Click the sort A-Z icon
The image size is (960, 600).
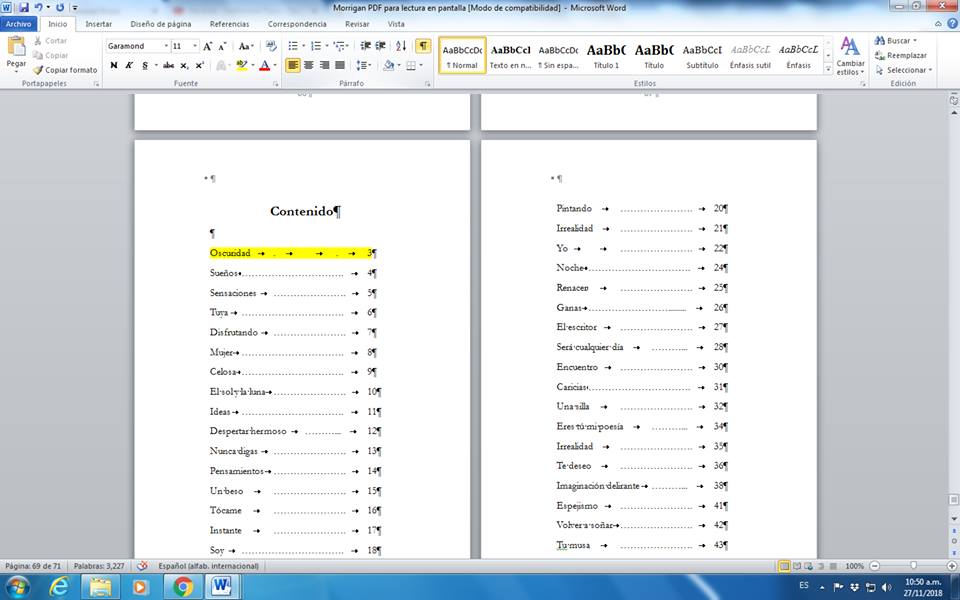(401, 46)
